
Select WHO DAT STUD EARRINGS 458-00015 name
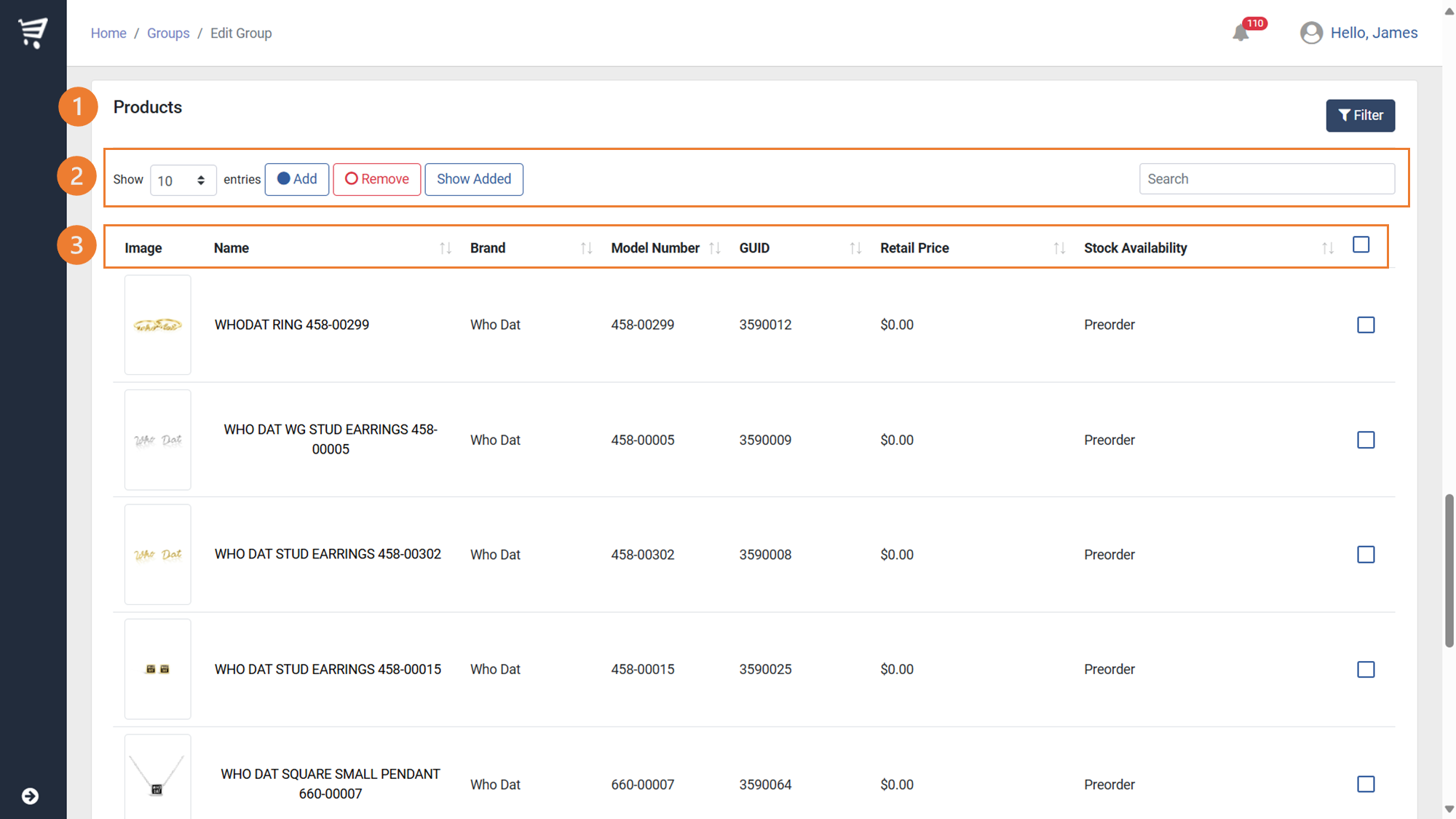[x=328, y=669]
